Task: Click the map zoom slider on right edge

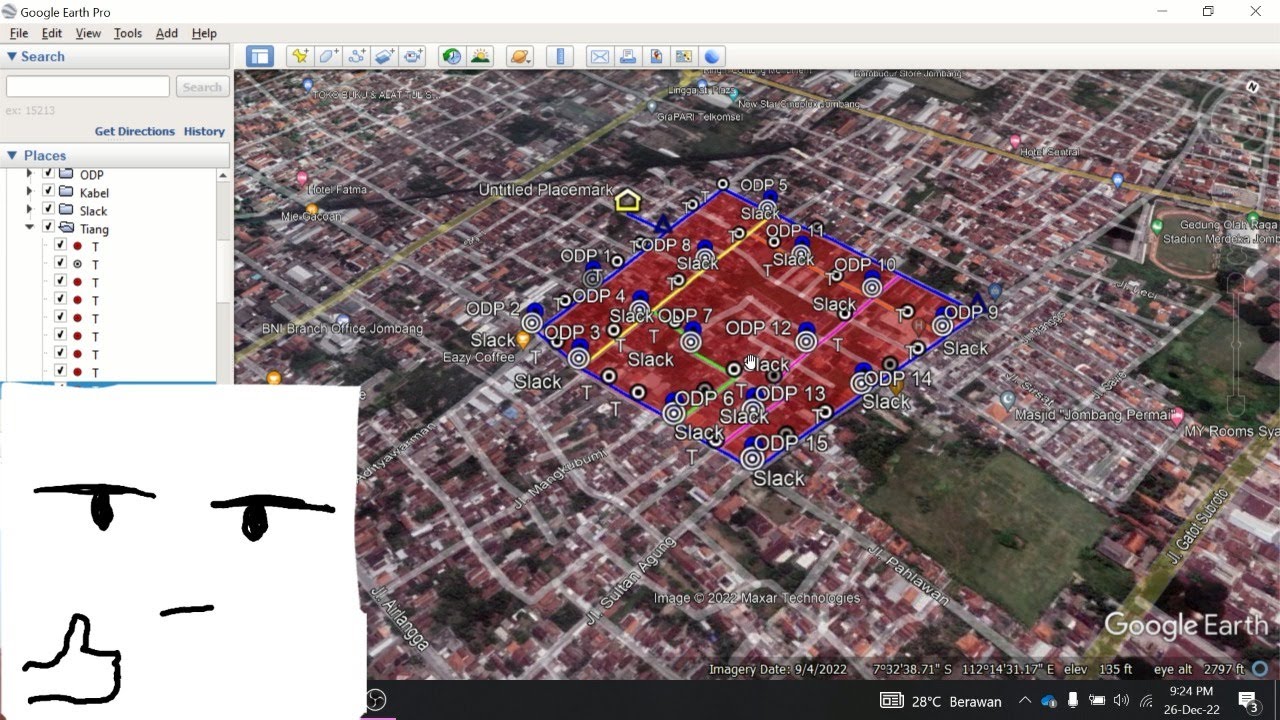Action: [1237, 345]
